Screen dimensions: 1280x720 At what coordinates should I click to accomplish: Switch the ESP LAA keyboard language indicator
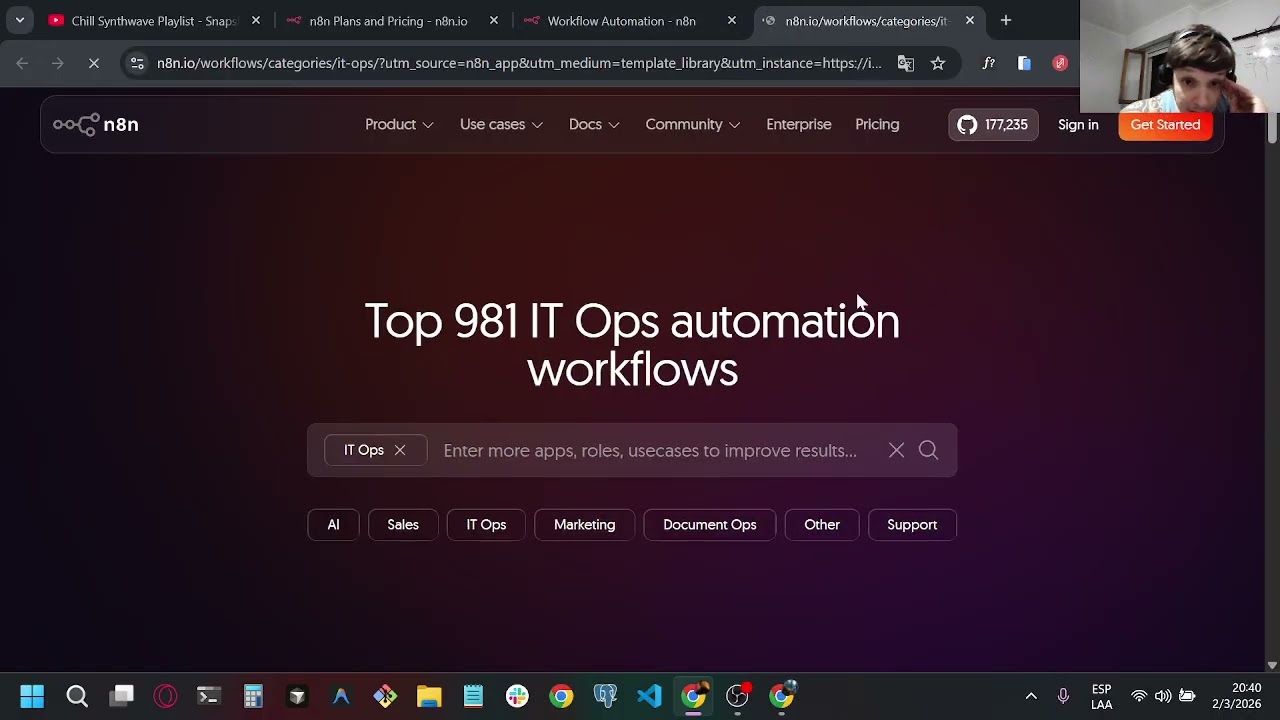(x=1101, y=696)
